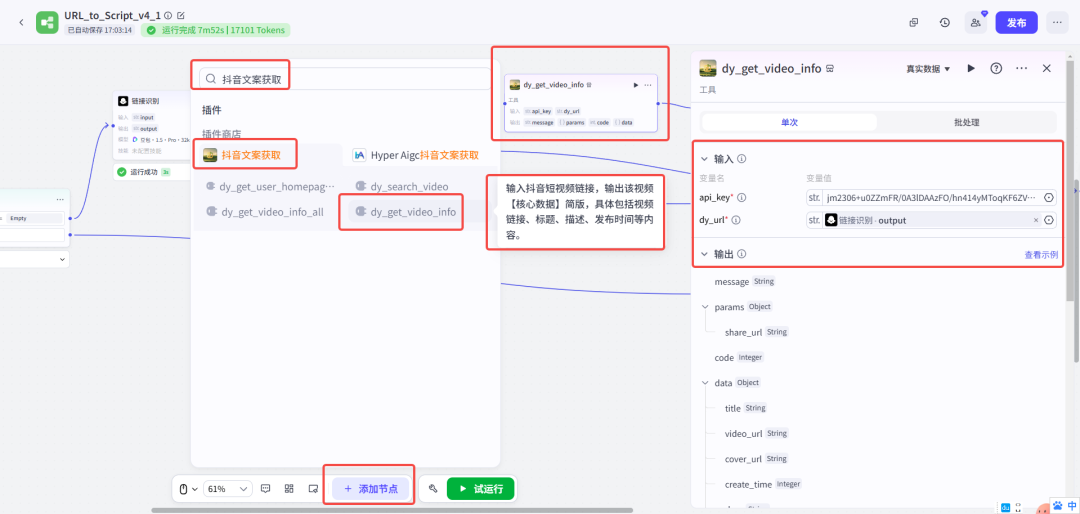Click the info icon next to 输入

click(x=742, y=158)
